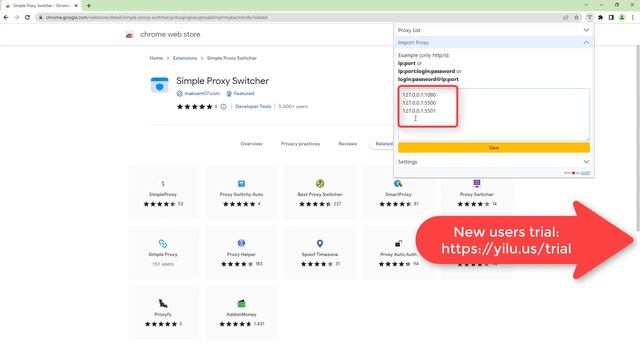Collapse the Import Proxy section
Screen dimensions: 640x360
pyautogui.click(x=493, y=42)
